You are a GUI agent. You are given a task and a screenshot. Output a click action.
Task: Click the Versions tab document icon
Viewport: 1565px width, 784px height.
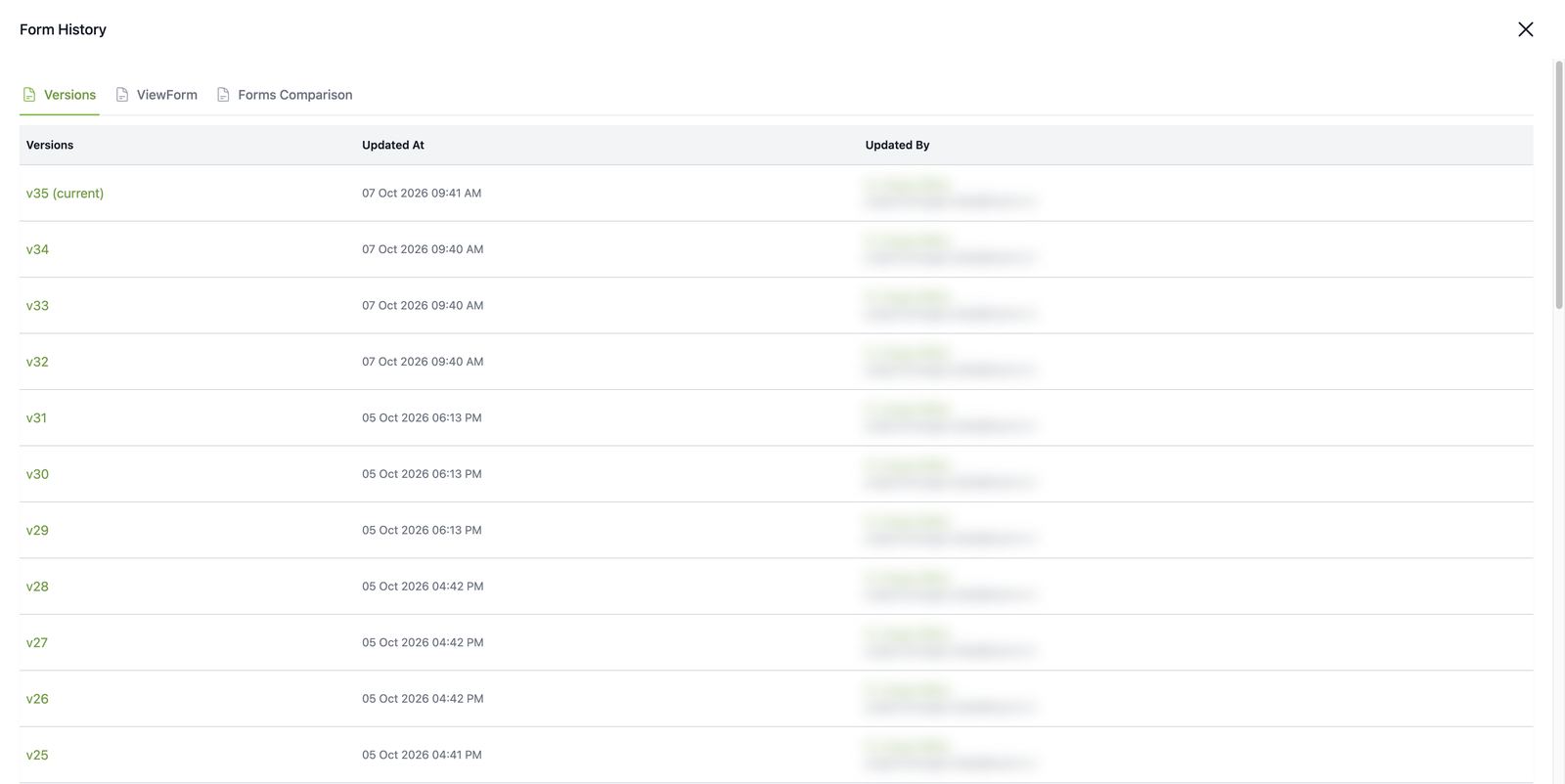[x=29, y=95]
